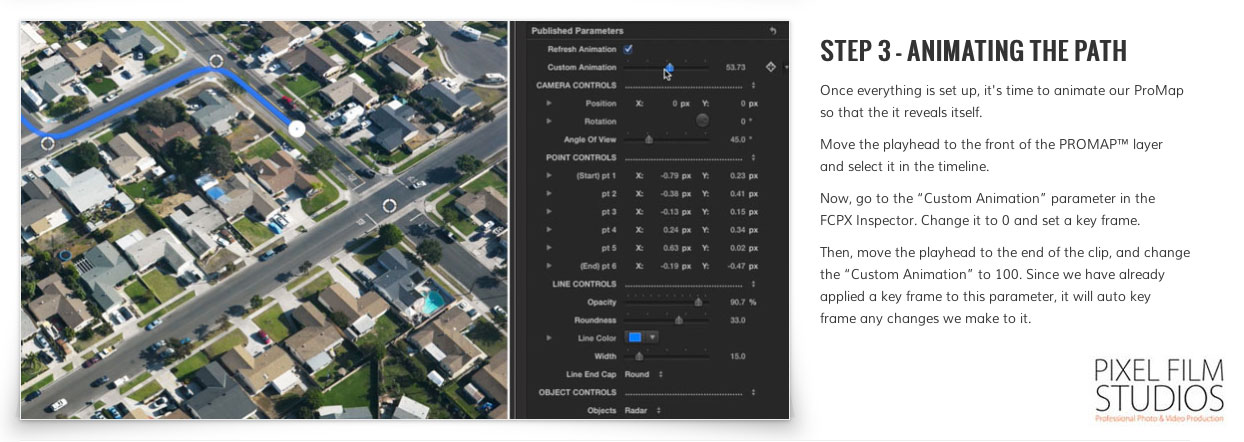Click the Pixel Film Studios logo
Image resolution: width=1244 pixels, height=442 pixels.
[x=1158, y=390]
